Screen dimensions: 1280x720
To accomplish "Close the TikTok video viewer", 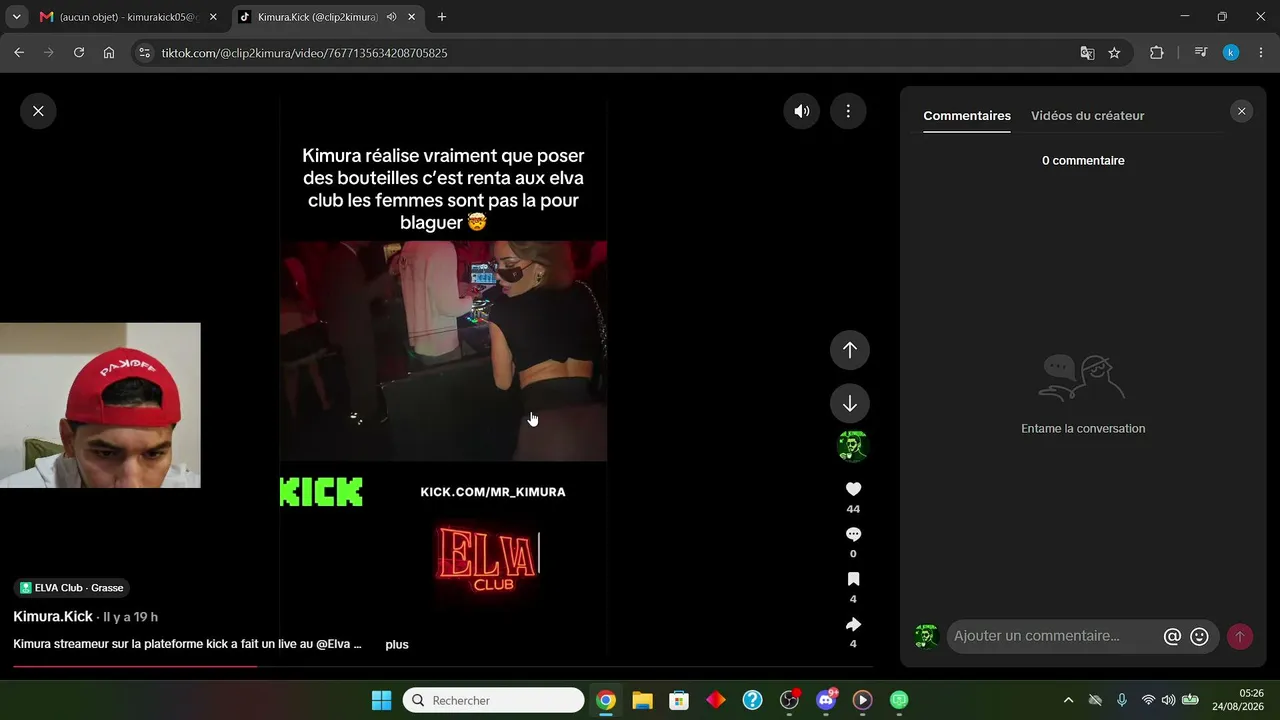I will (38, 111).
